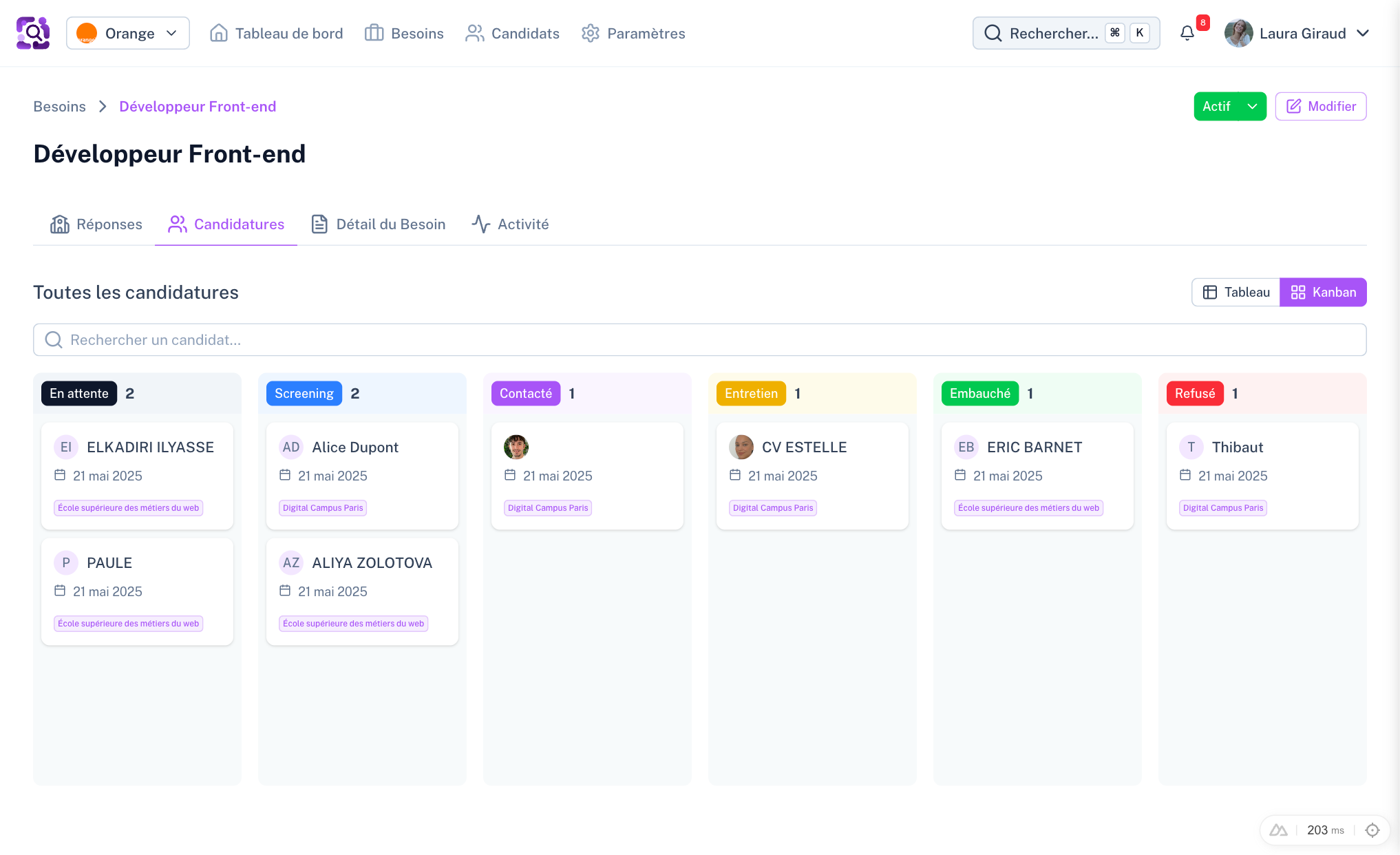Click crosshair icon in performance widget

(x=1372, y=830)
